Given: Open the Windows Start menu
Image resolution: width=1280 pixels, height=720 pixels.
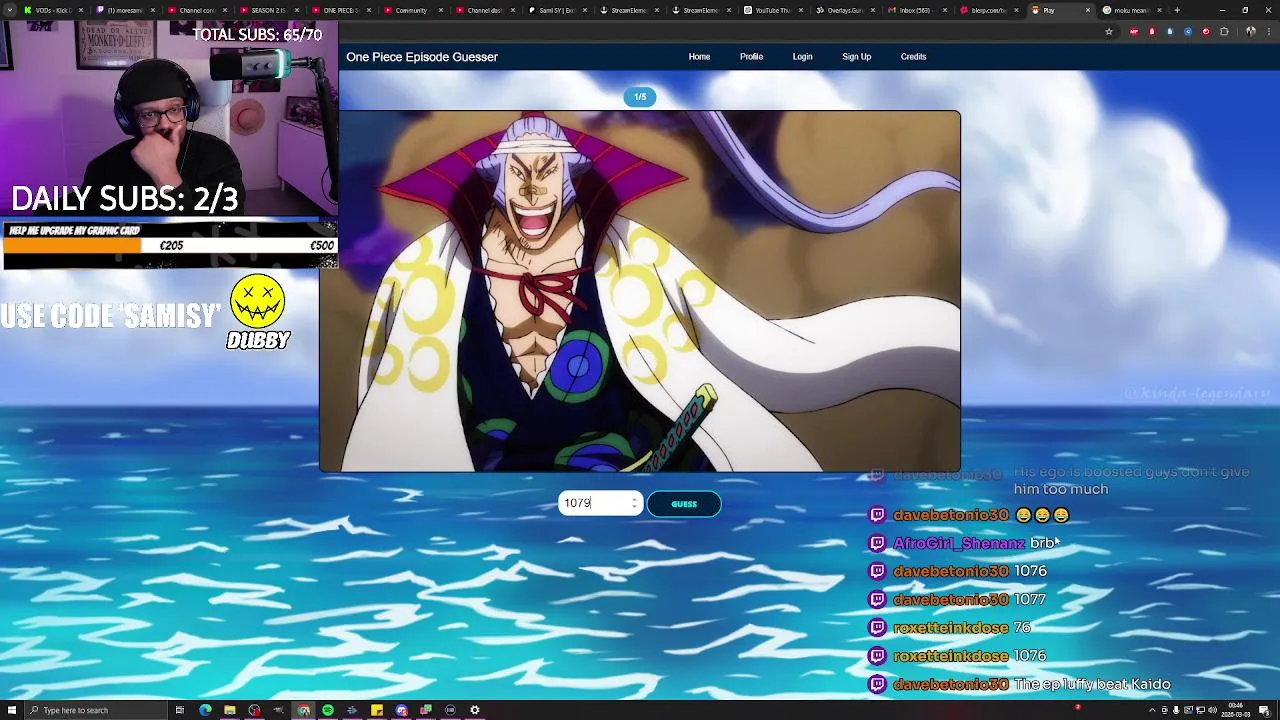Looking at the screenshot, I should (x=12, y=710).
